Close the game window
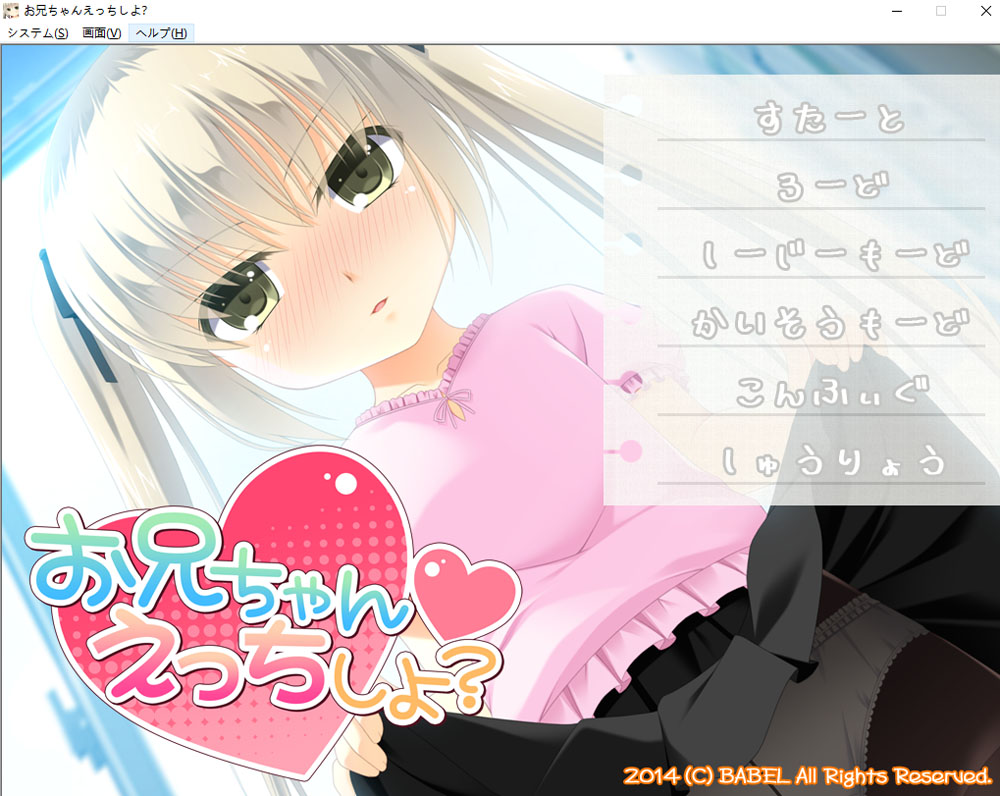 click(985, 11)
